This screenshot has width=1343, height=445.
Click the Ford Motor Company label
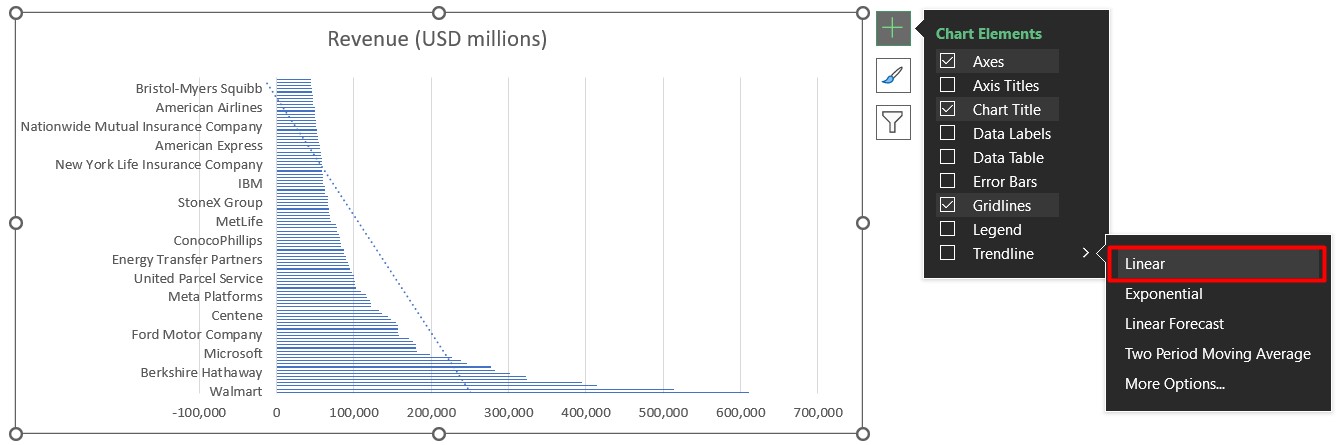click(x=197, y=334)
